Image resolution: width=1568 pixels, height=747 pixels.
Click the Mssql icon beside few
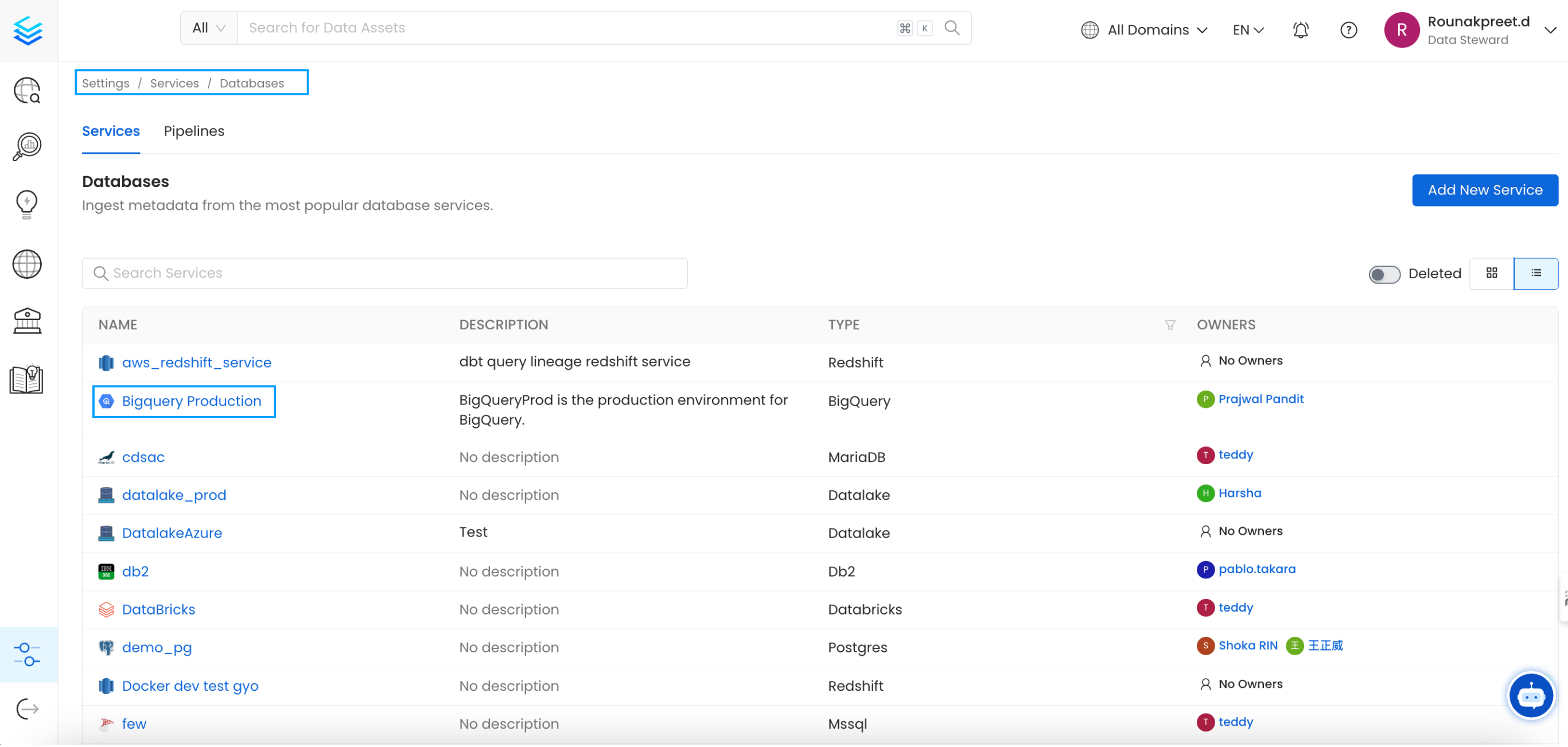pyautogui.click(x=107, y=725)
